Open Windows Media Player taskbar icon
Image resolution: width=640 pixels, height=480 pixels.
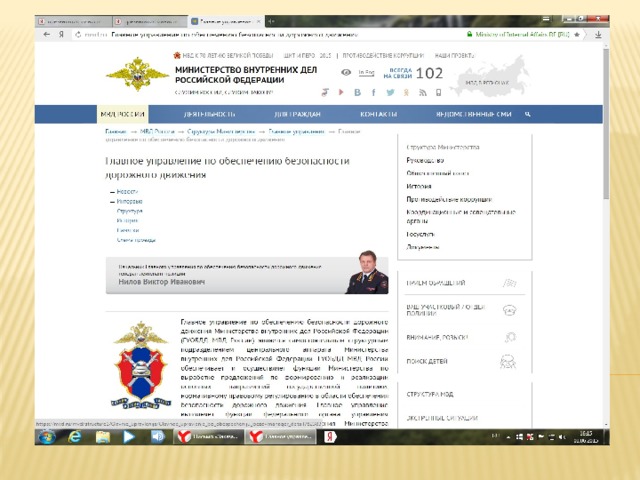[x=129, y=437]
